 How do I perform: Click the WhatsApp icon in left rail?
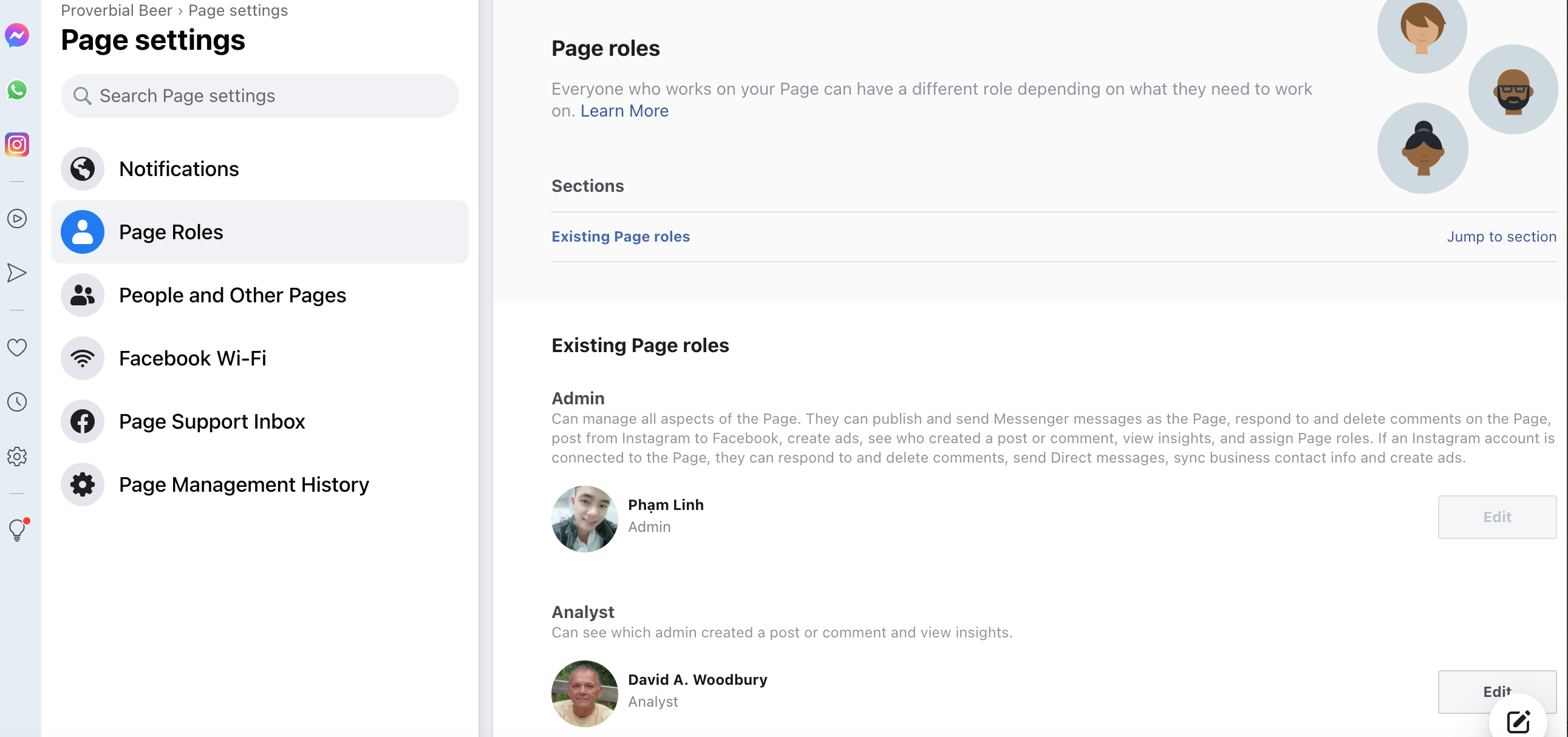(17, 90)
